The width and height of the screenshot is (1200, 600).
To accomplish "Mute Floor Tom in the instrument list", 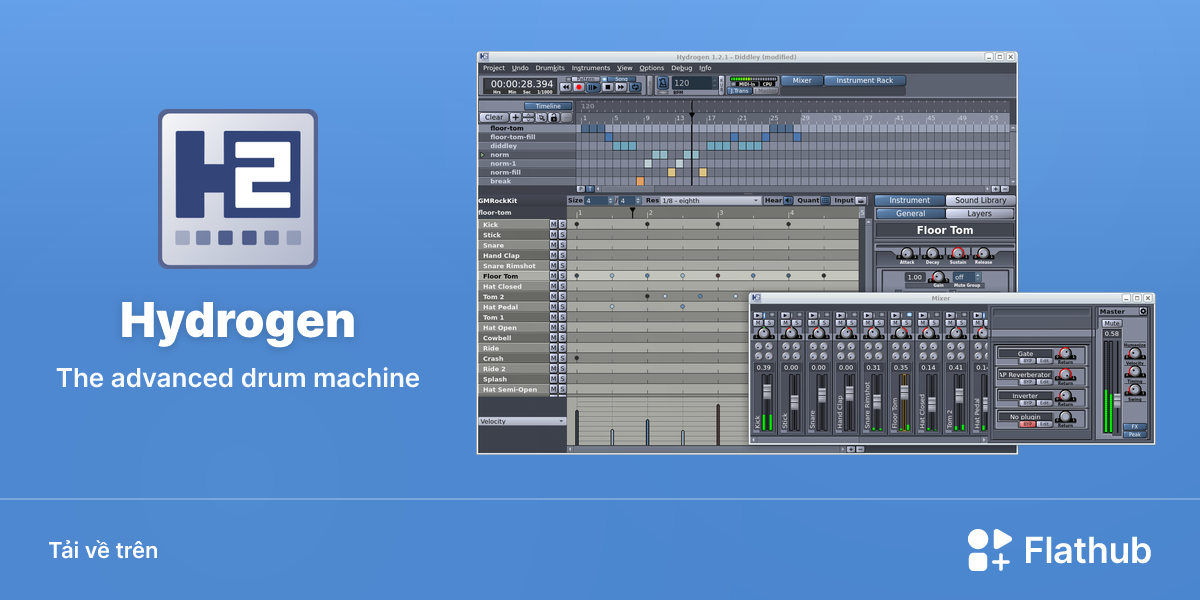I will 553,276.
